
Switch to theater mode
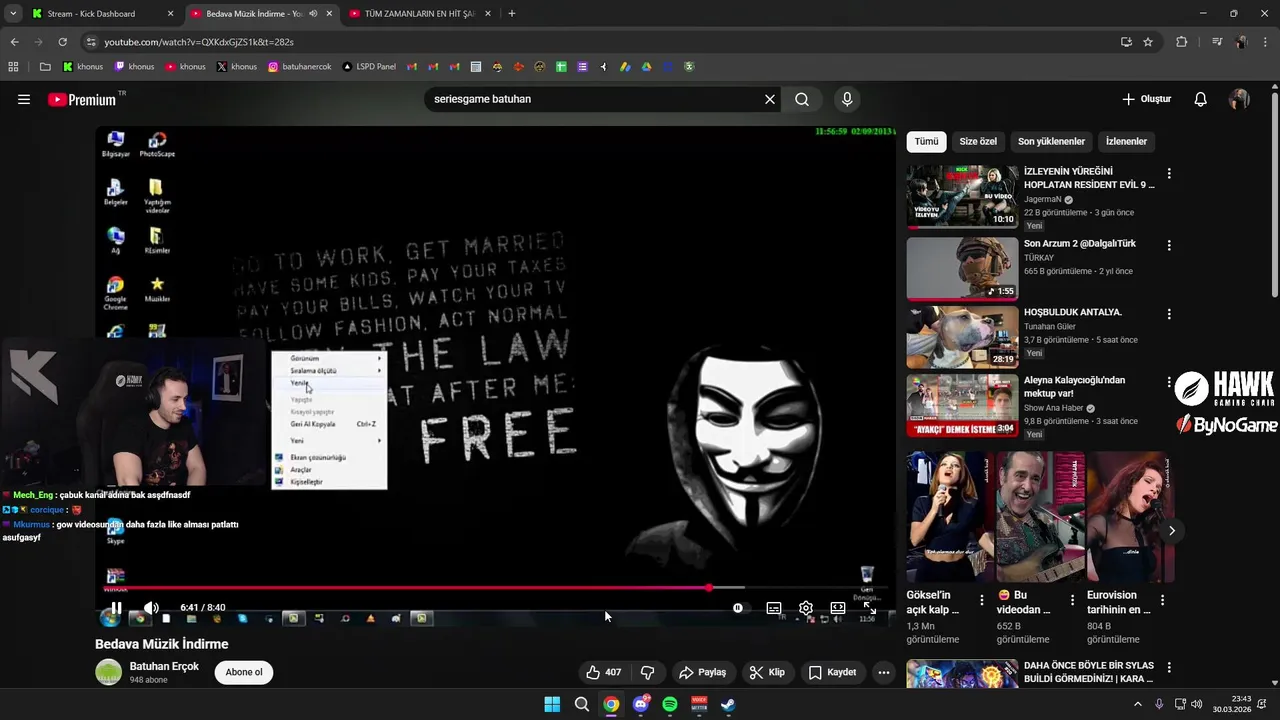pyautogui.click(x=838, y=607)
